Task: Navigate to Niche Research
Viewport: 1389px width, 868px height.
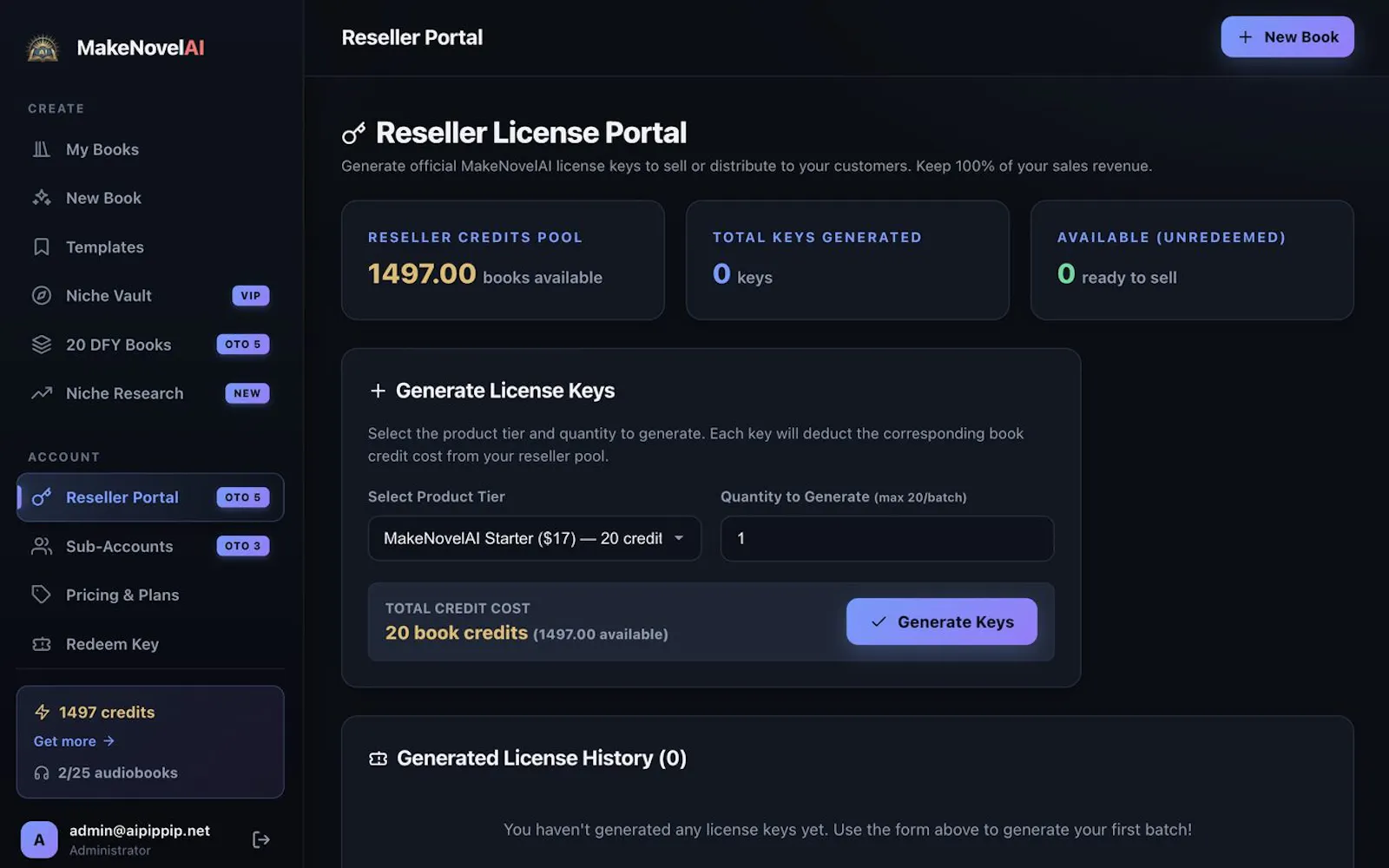Action: pyautogui.click(x=150, y=393)
